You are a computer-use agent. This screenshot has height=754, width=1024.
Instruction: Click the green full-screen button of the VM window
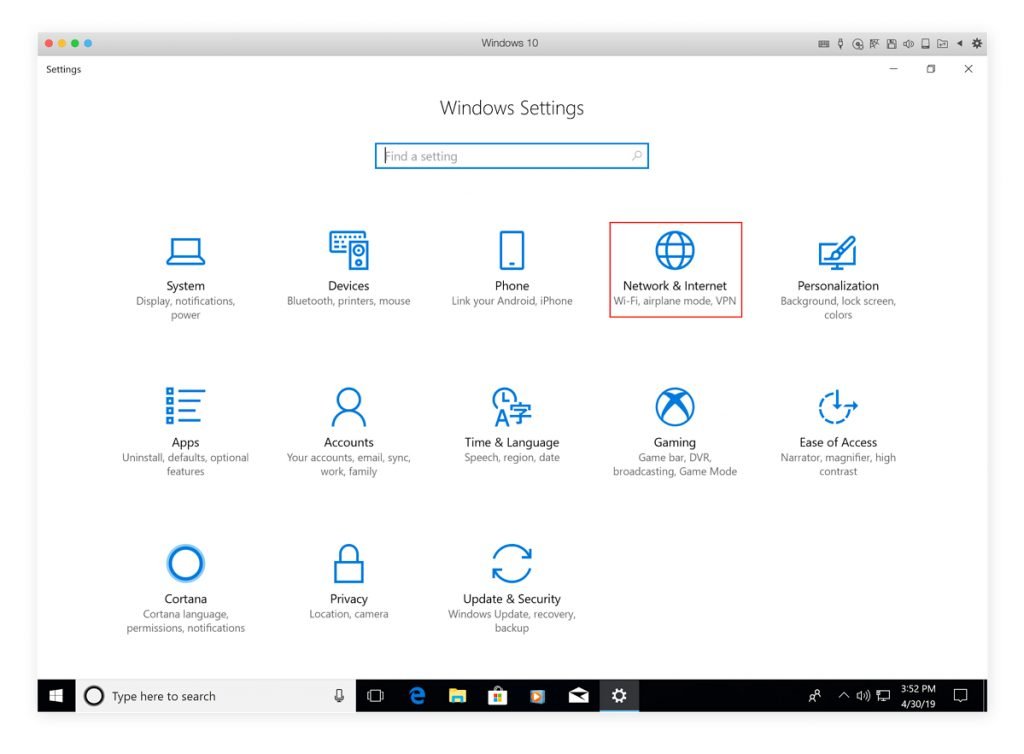pyautogui.click(x=75, y=43)
